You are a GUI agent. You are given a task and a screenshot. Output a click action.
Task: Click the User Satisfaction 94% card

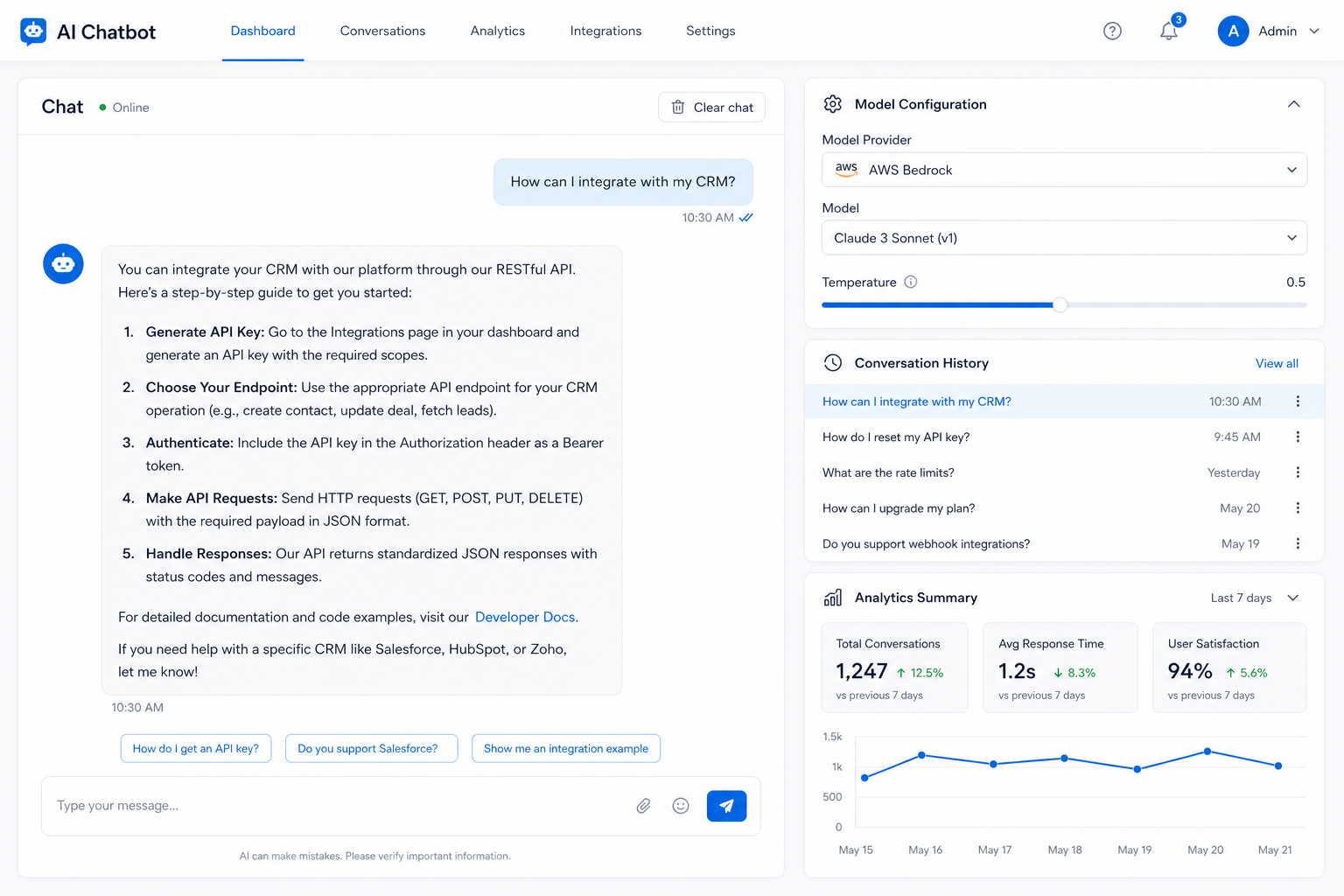click(x=1229, y=668)
